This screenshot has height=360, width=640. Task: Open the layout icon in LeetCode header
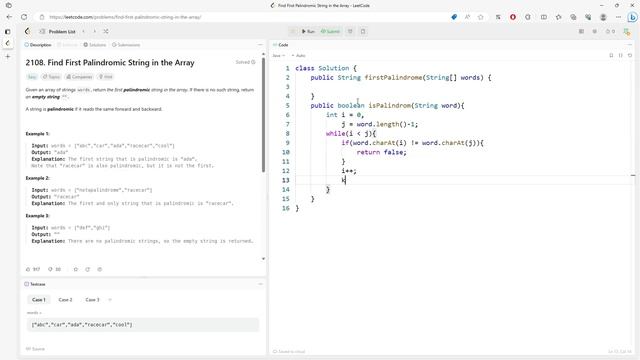581,31
